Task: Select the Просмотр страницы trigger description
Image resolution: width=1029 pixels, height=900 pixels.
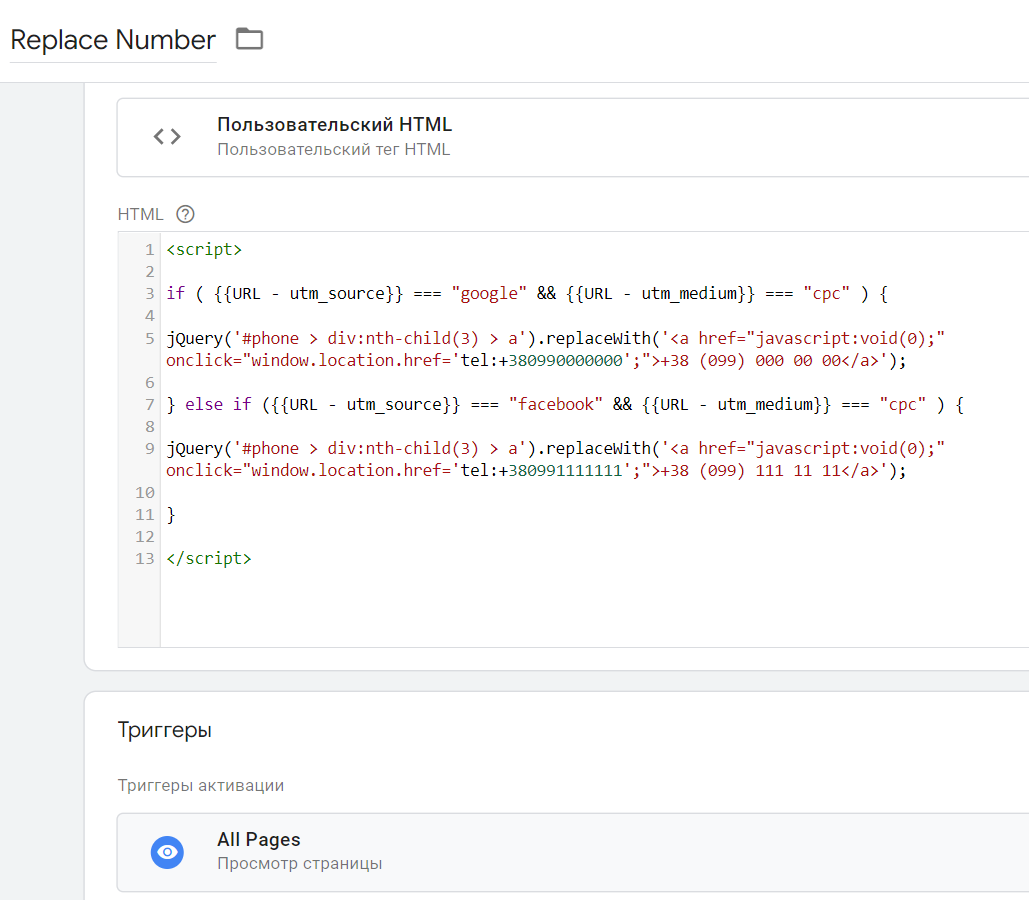Action: click(x=299, y=864)
